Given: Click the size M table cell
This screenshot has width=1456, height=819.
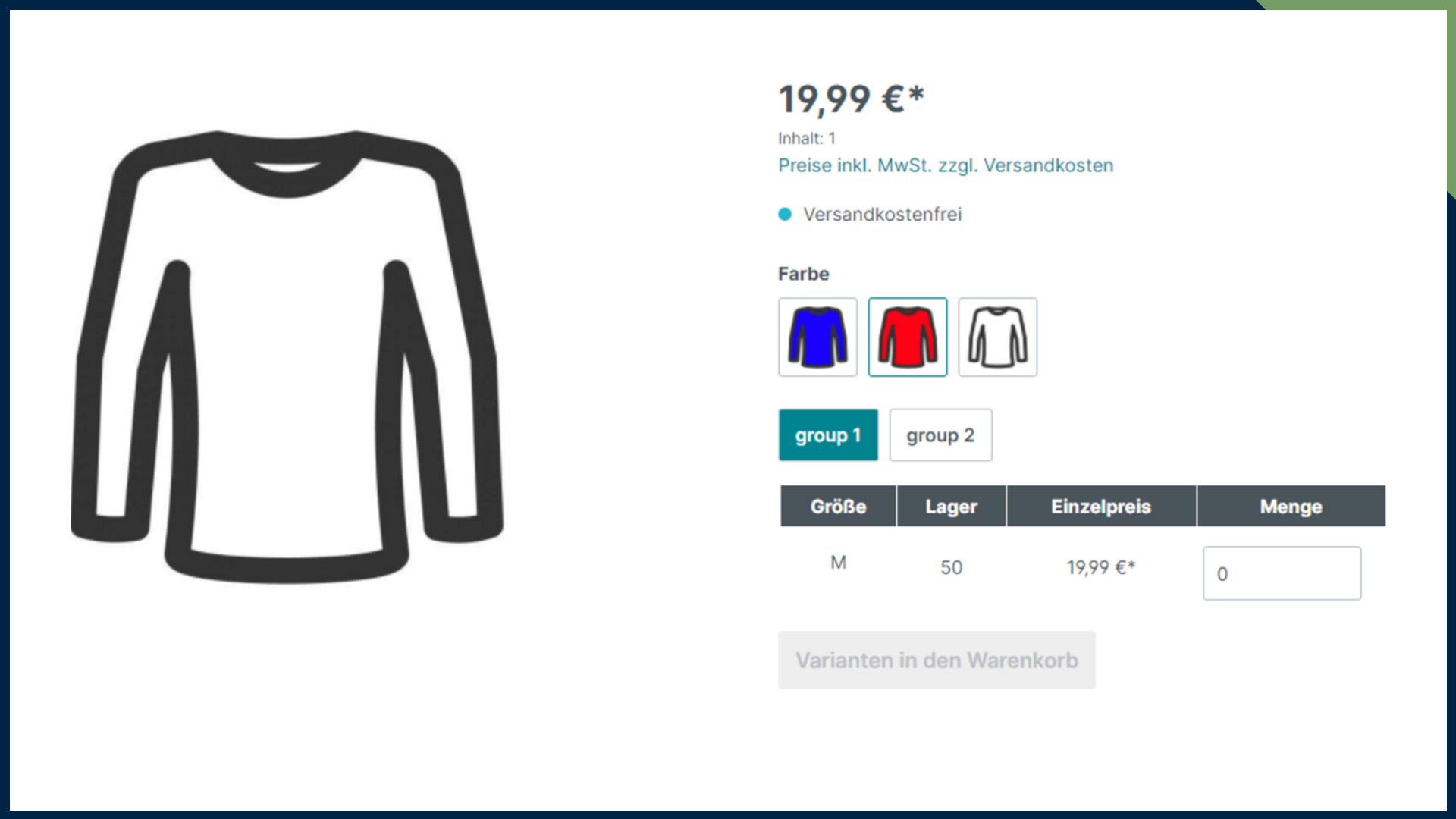Looking at the screenshot, I should pyautogui.click(x=838, y=563).
